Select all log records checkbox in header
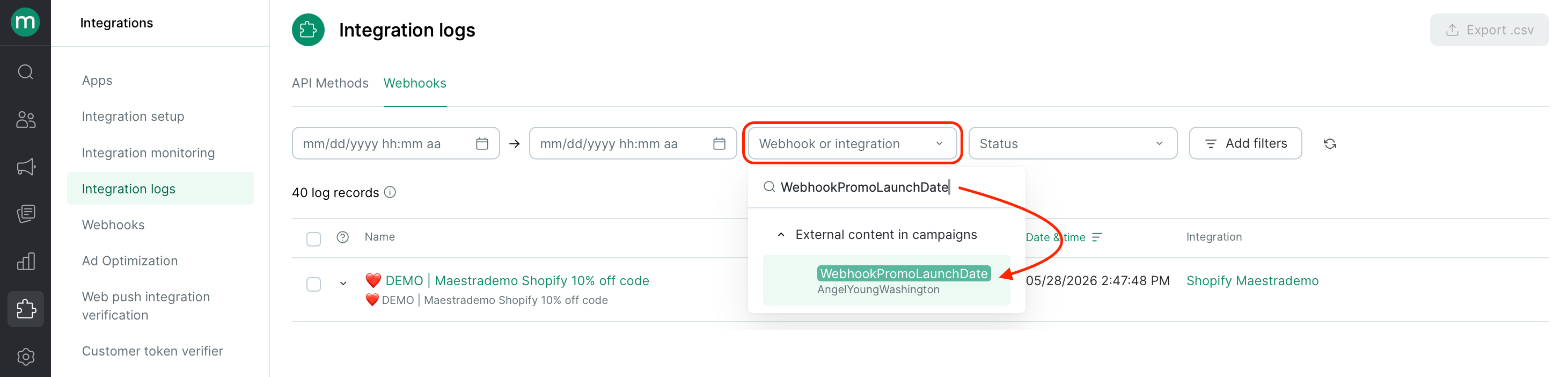The height and width of the screenshot is (377, 1568). (x=313, y=239)
